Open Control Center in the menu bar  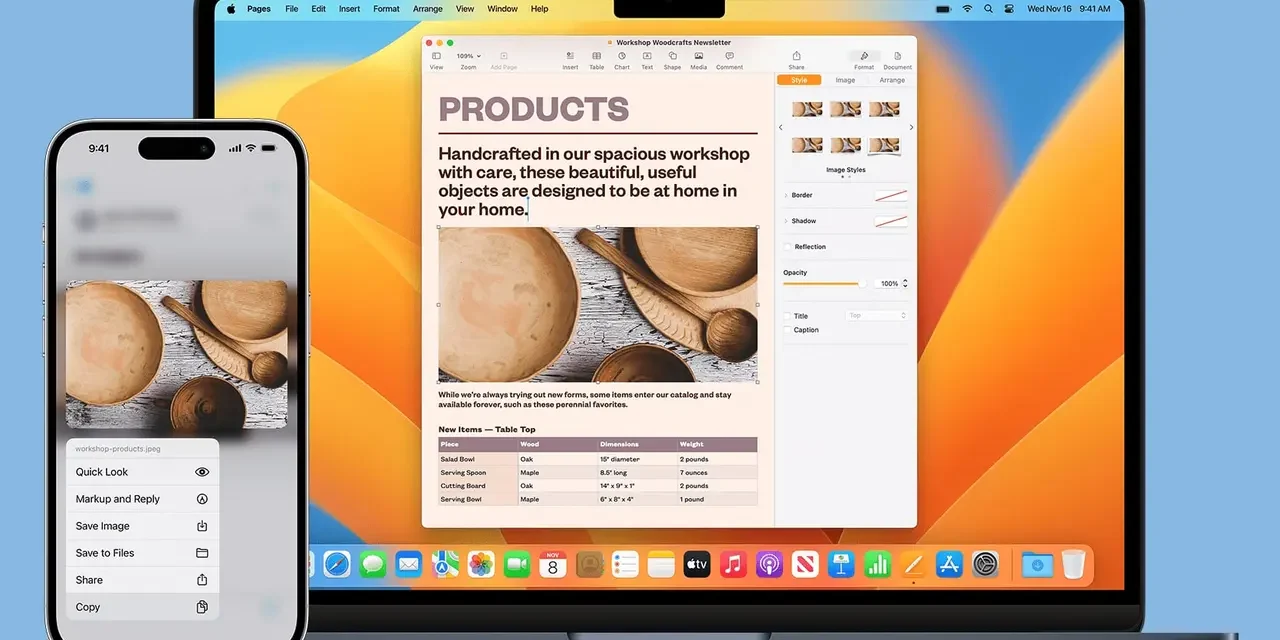1009,9
